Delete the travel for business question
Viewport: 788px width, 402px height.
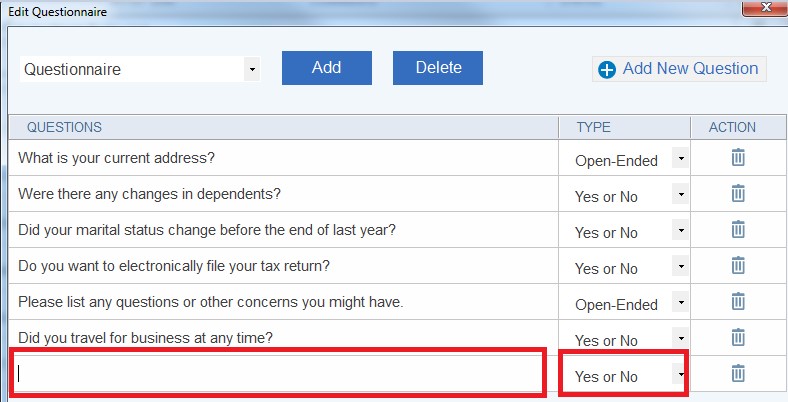(738, 337)
